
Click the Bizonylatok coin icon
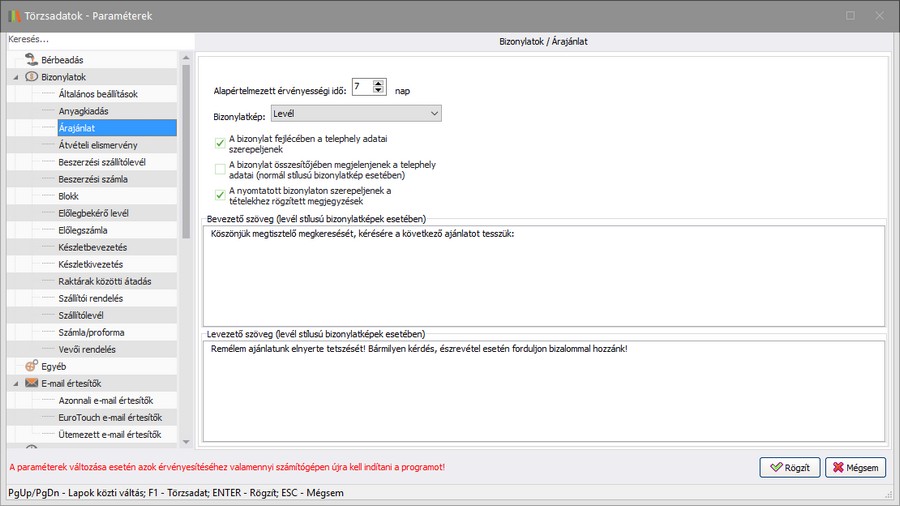pyautogui.click(x=31, y=76)
